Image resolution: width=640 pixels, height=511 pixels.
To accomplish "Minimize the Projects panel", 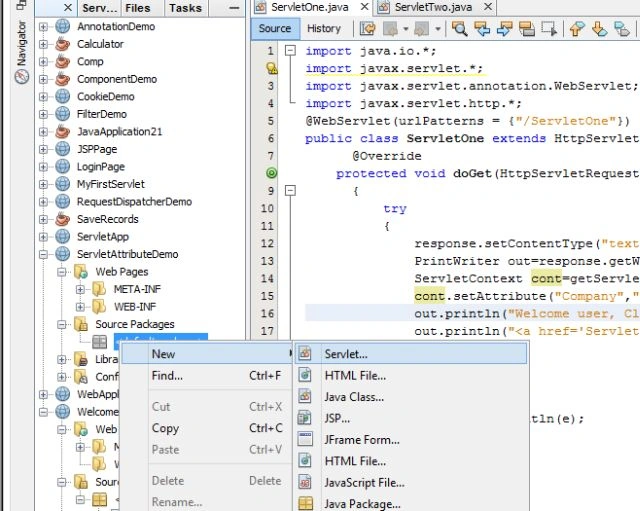I will point(234,8).
